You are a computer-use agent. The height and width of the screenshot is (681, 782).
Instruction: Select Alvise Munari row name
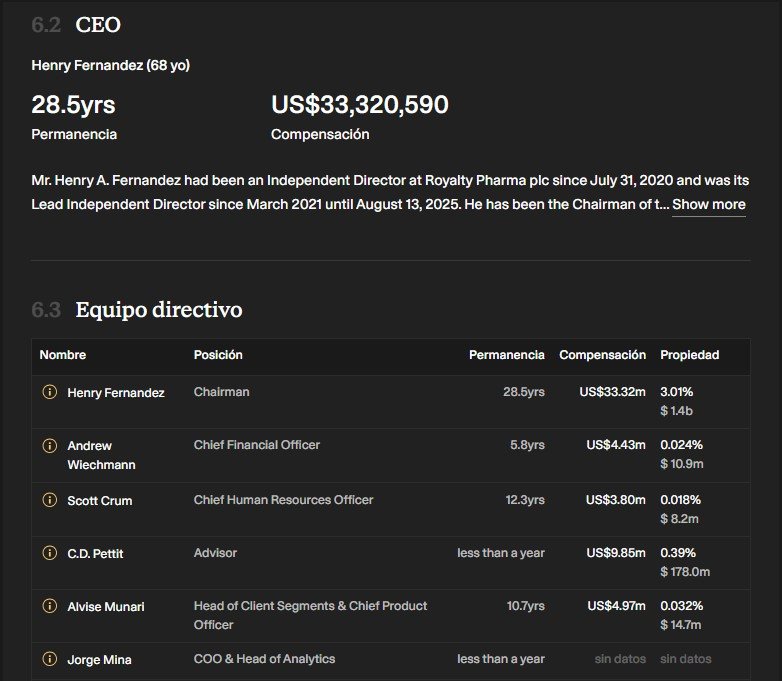click(106, 607)
